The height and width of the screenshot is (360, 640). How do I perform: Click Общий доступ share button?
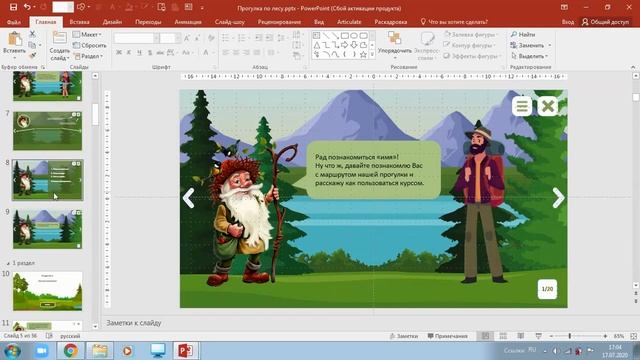[605, 22]
